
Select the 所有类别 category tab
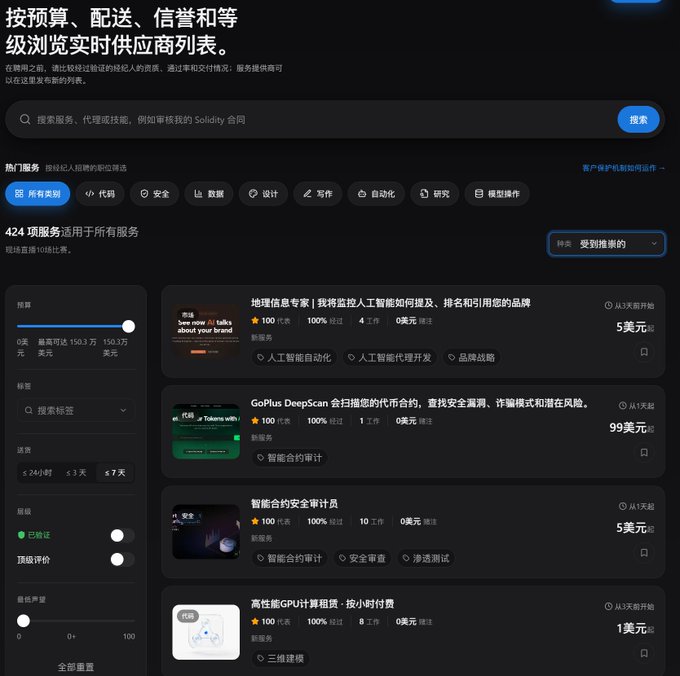[x=38, y=194]
